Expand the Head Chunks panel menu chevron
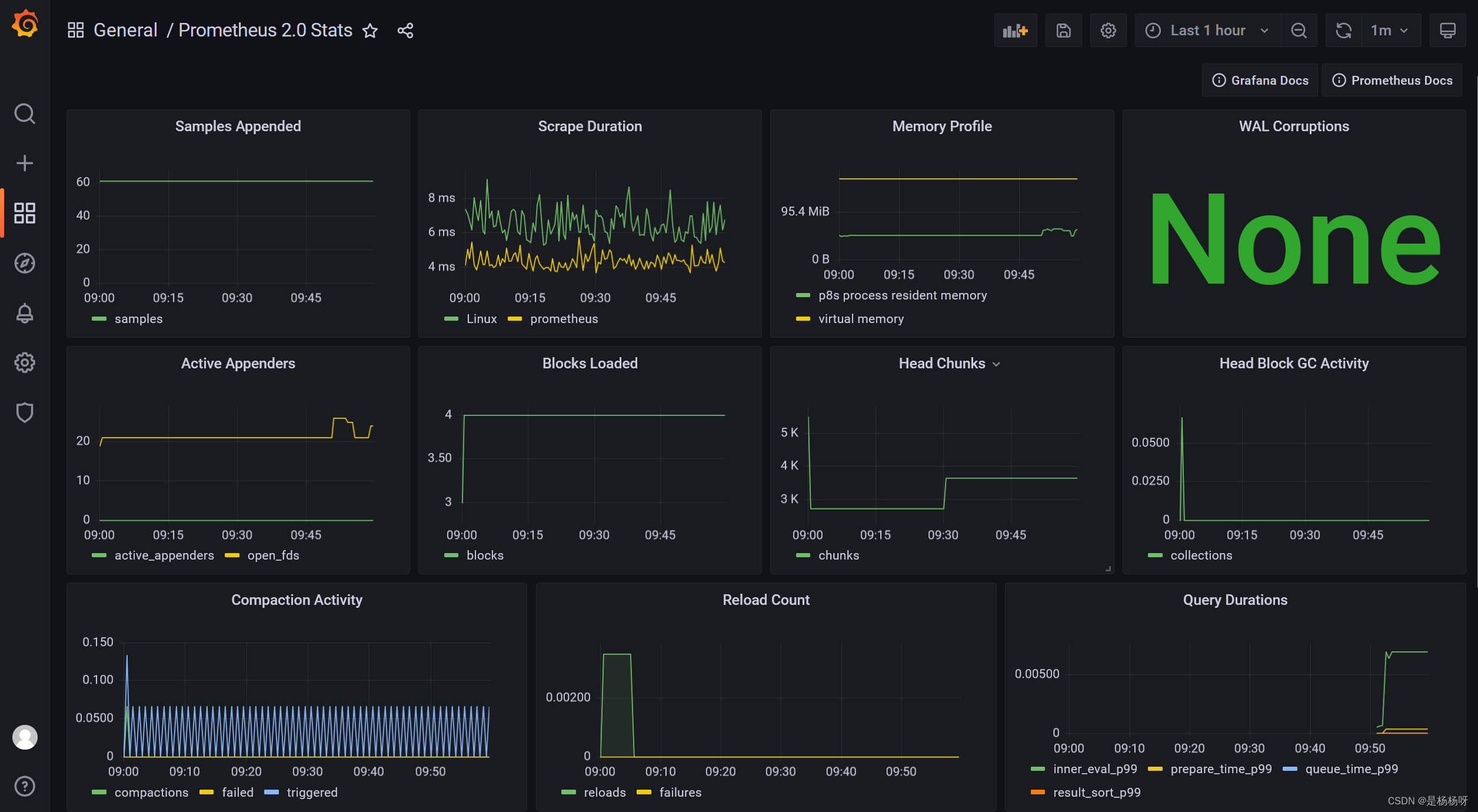Viewport: 1478px width, 812px height. click(x=996, y=364)
